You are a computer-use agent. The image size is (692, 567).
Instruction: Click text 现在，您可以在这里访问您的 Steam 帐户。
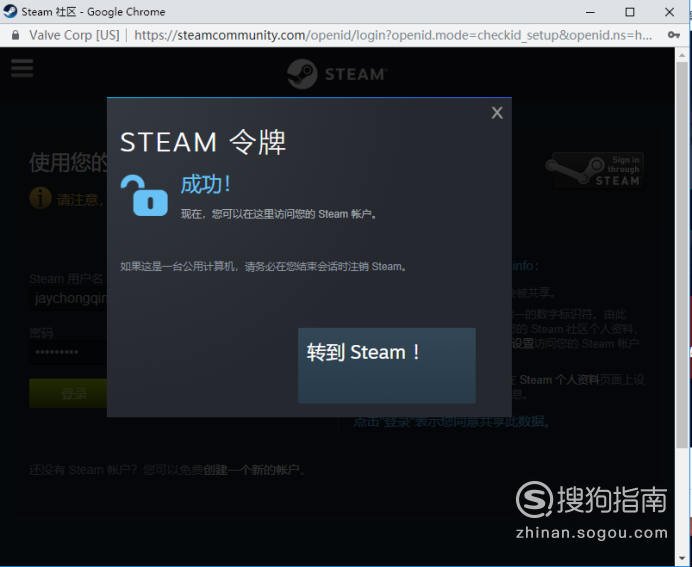(x=279, y=214)
